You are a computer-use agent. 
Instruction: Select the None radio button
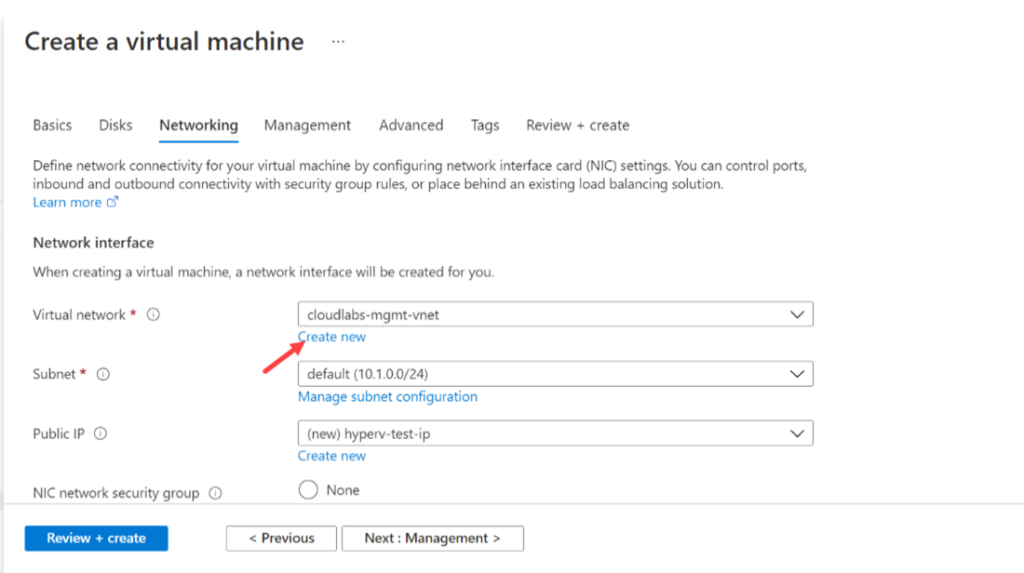point(308,489)
